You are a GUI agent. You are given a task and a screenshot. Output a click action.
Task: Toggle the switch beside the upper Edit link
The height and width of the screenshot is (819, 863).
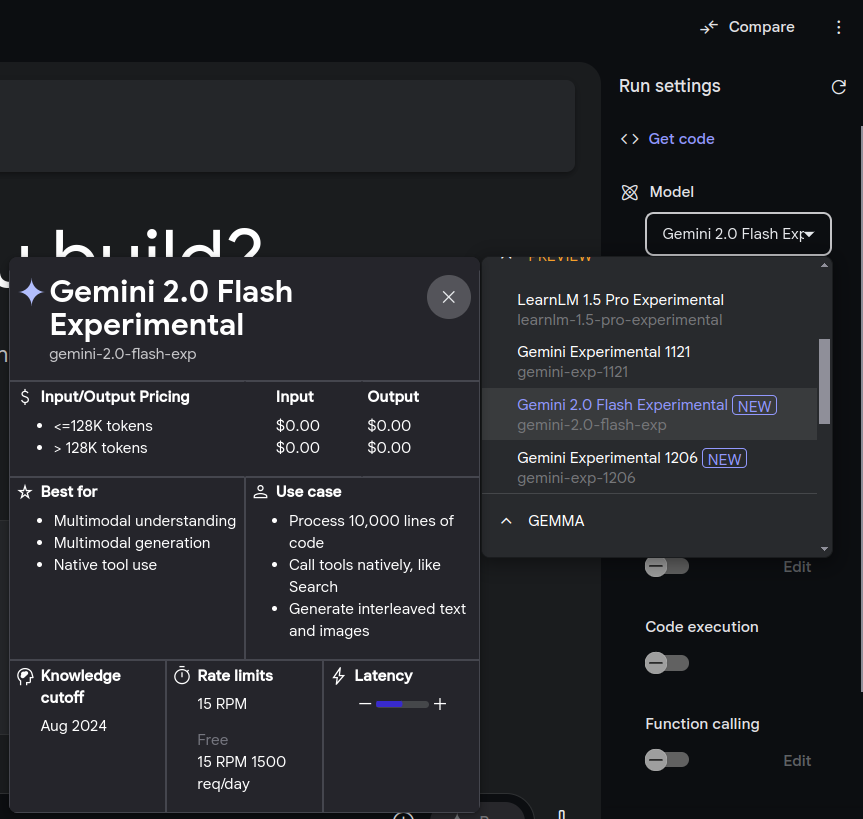pos(666,566)
